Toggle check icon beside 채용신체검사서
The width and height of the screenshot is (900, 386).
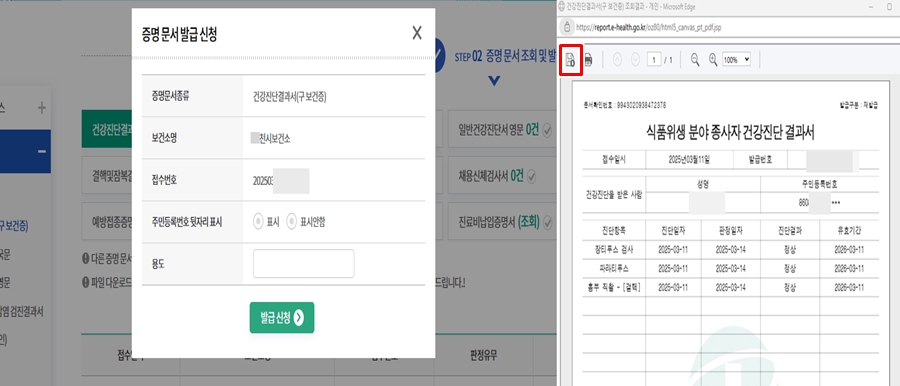[531, 176]
